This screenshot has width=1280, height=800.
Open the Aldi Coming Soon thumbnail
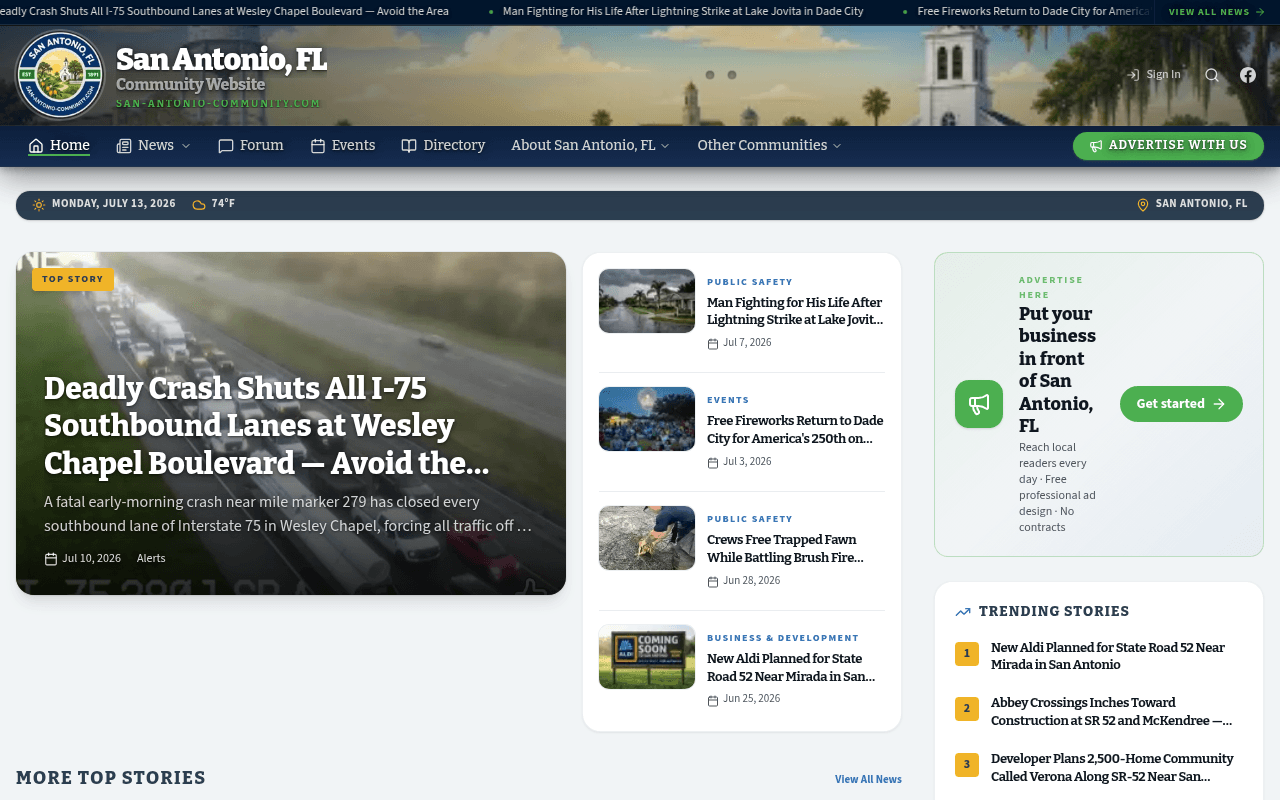[x=647, y=657]
